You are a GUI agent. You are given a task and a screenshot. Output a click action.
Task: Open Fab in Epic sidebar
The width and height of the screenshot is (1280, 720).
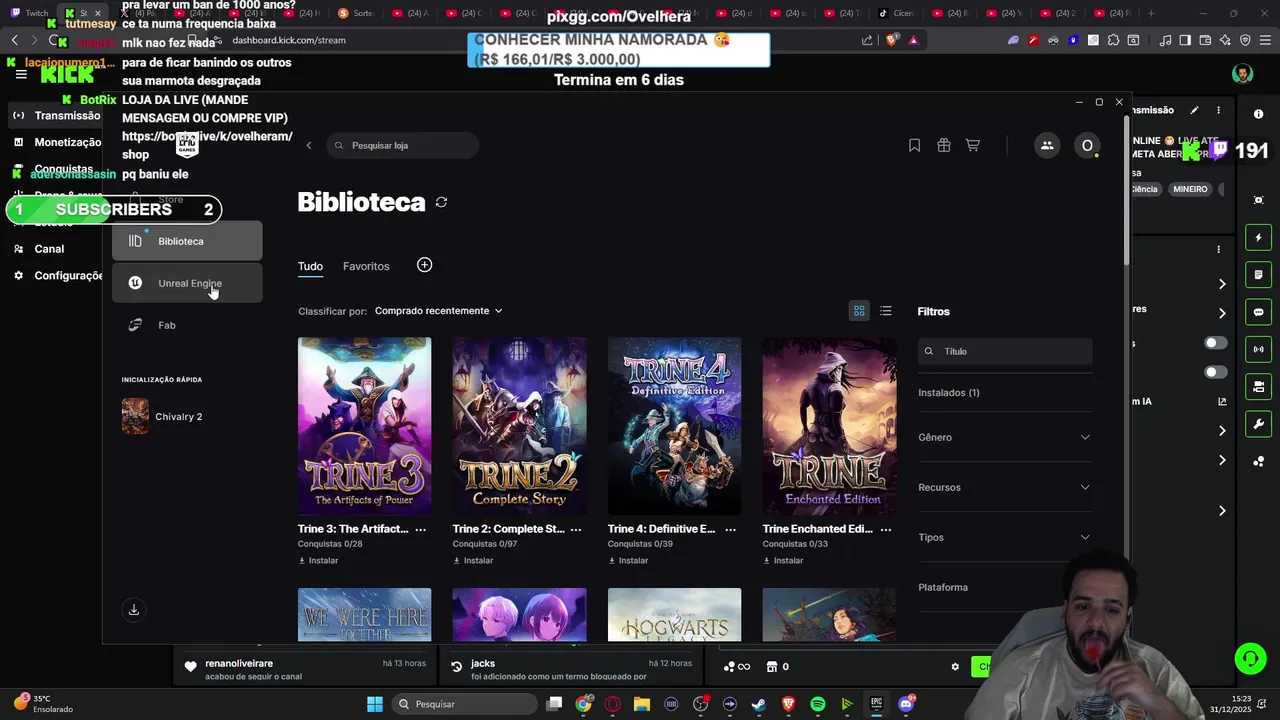coord(187,325)
